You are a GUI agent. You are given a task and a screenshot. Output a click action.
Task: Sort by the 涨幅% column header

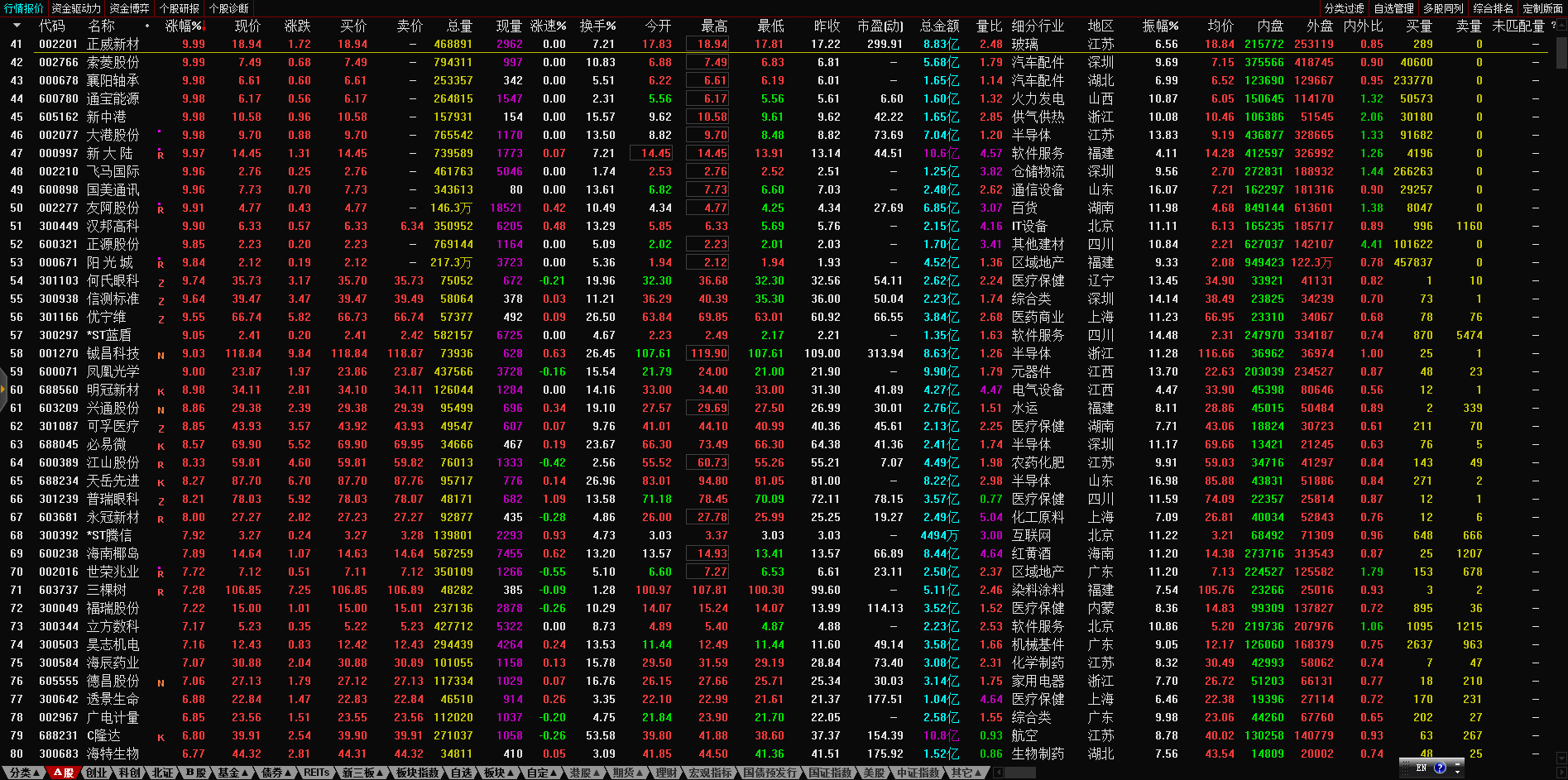[183, 26]
